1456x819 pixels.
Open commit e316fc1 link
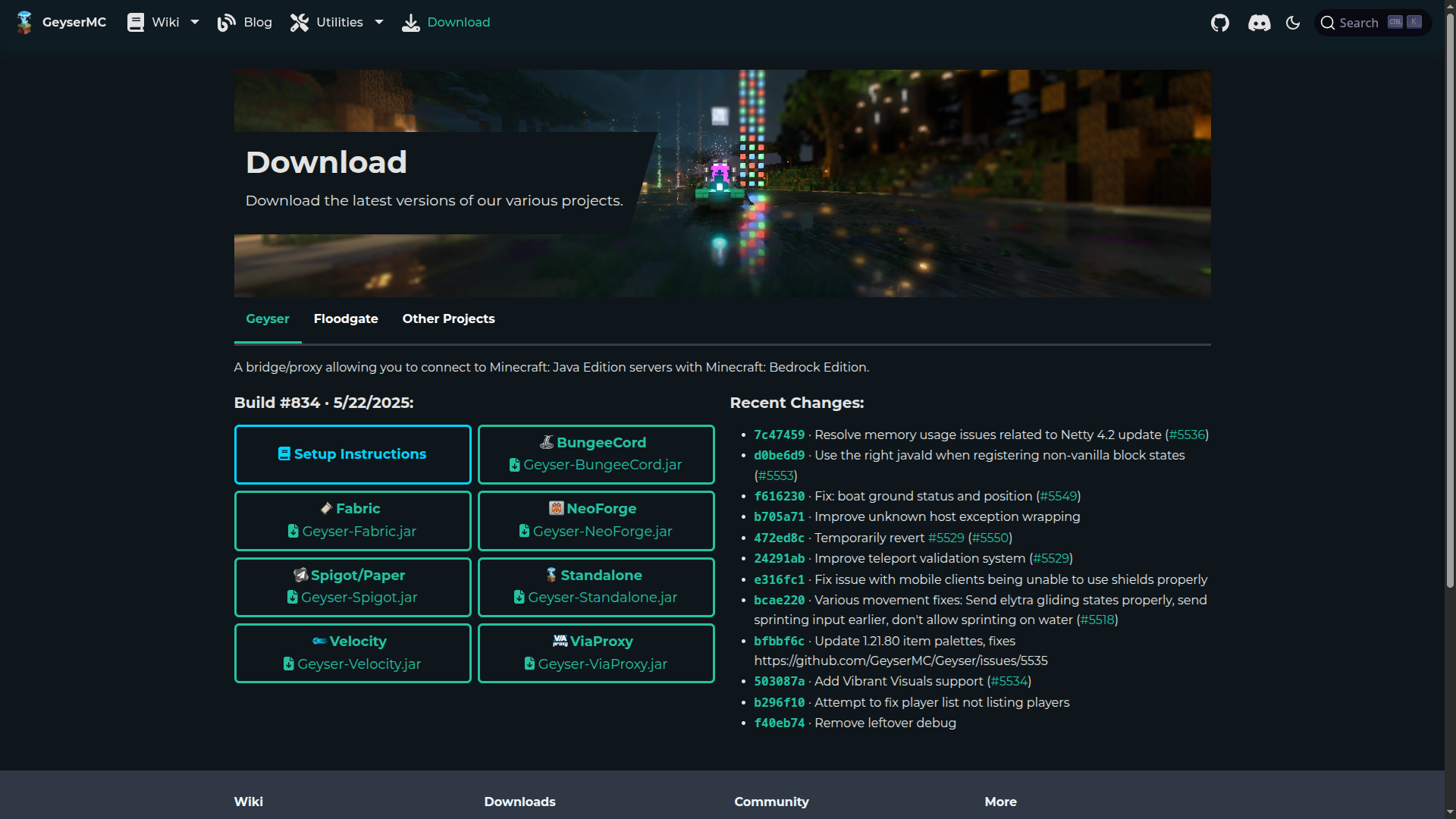click(779, 580)
